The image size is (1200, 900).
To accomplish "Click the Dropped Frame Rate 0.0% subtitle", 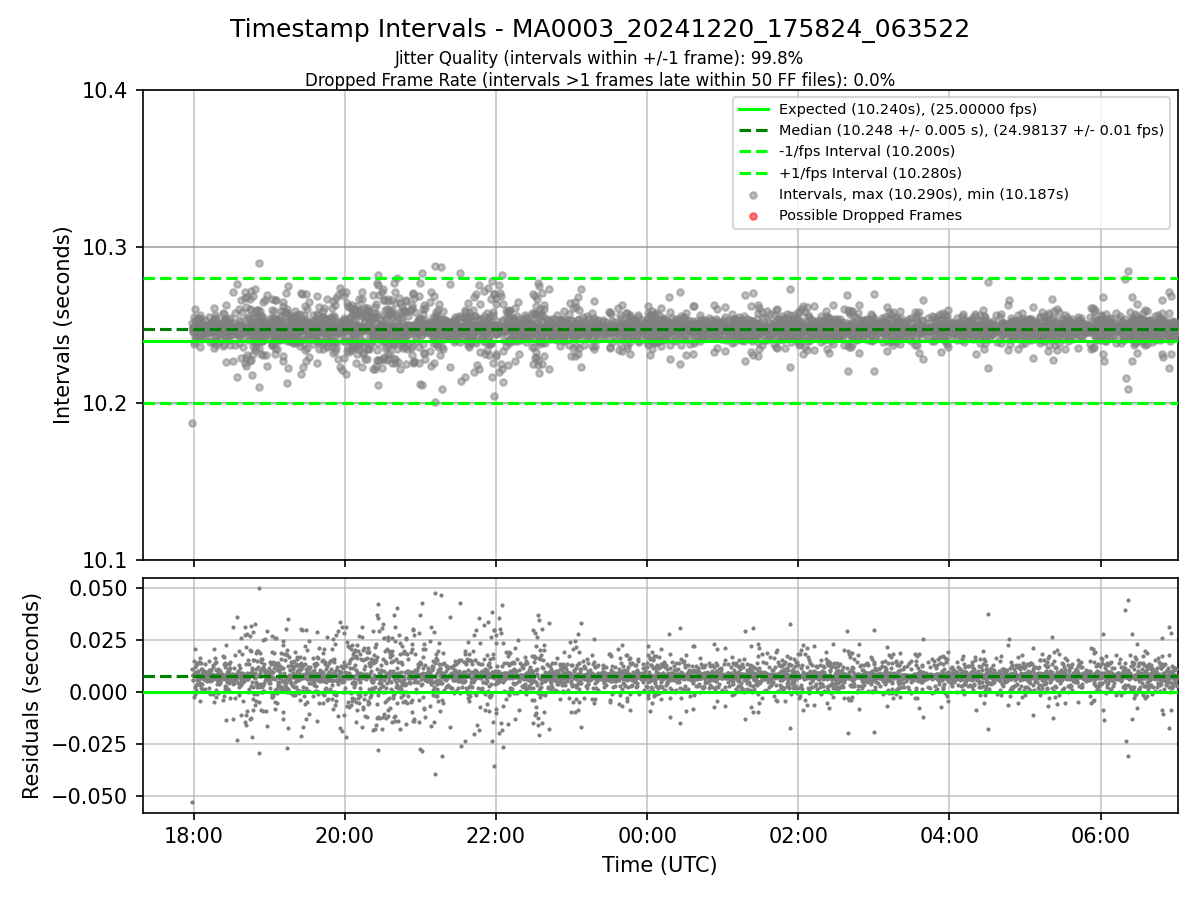I will (x=600, y=79).
